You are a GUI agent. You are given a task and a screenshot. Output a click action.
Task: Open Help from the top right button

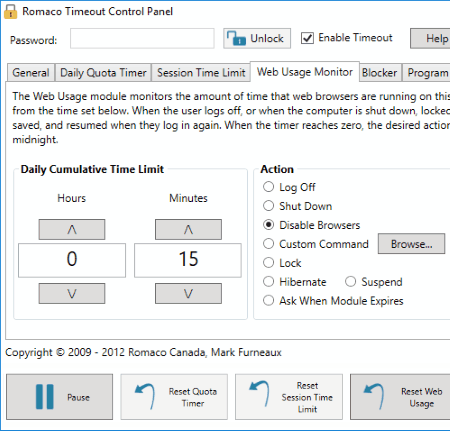(431, 39)
